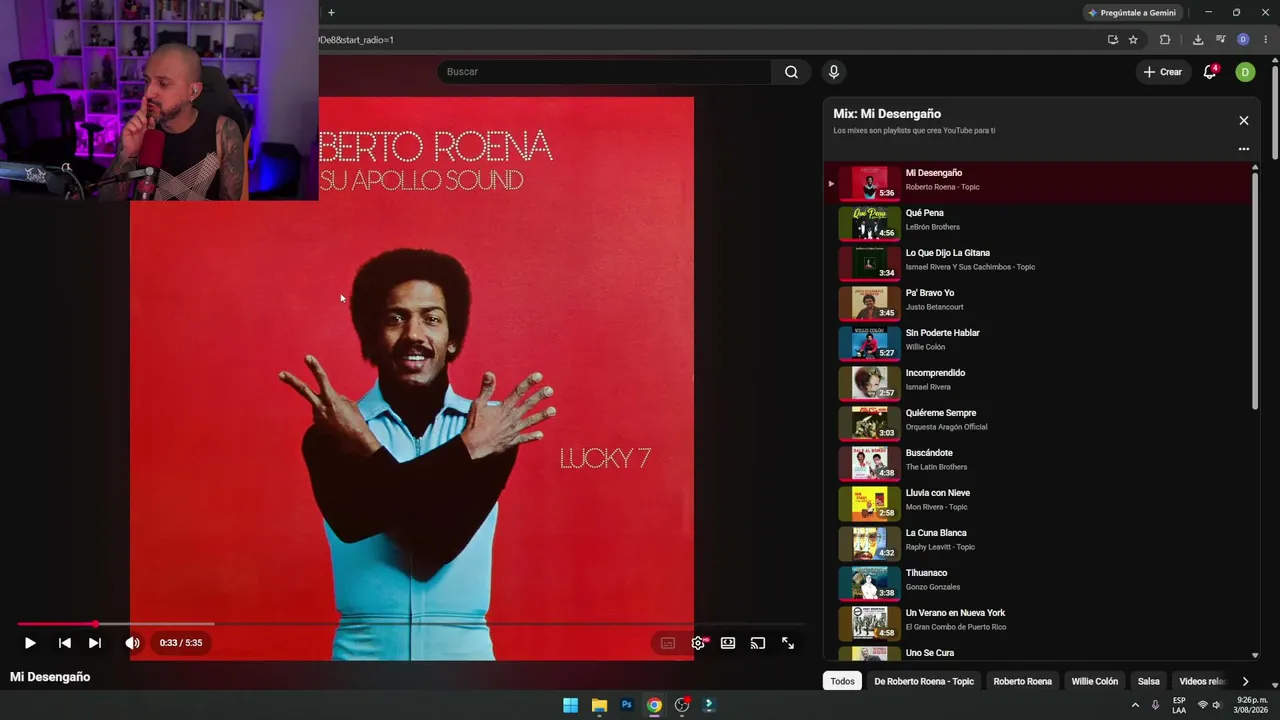The height and width of the screenshot is (720, 1280).
Task: Select the Todos filter chip
Action: 843,681
